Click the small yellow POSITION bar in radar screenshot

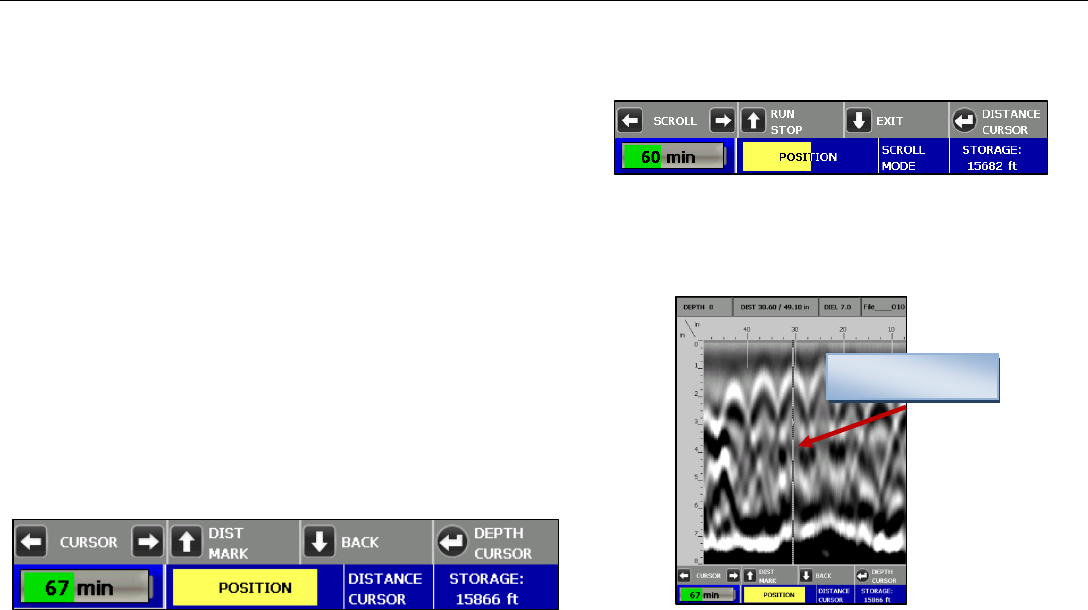pos(774,595)
